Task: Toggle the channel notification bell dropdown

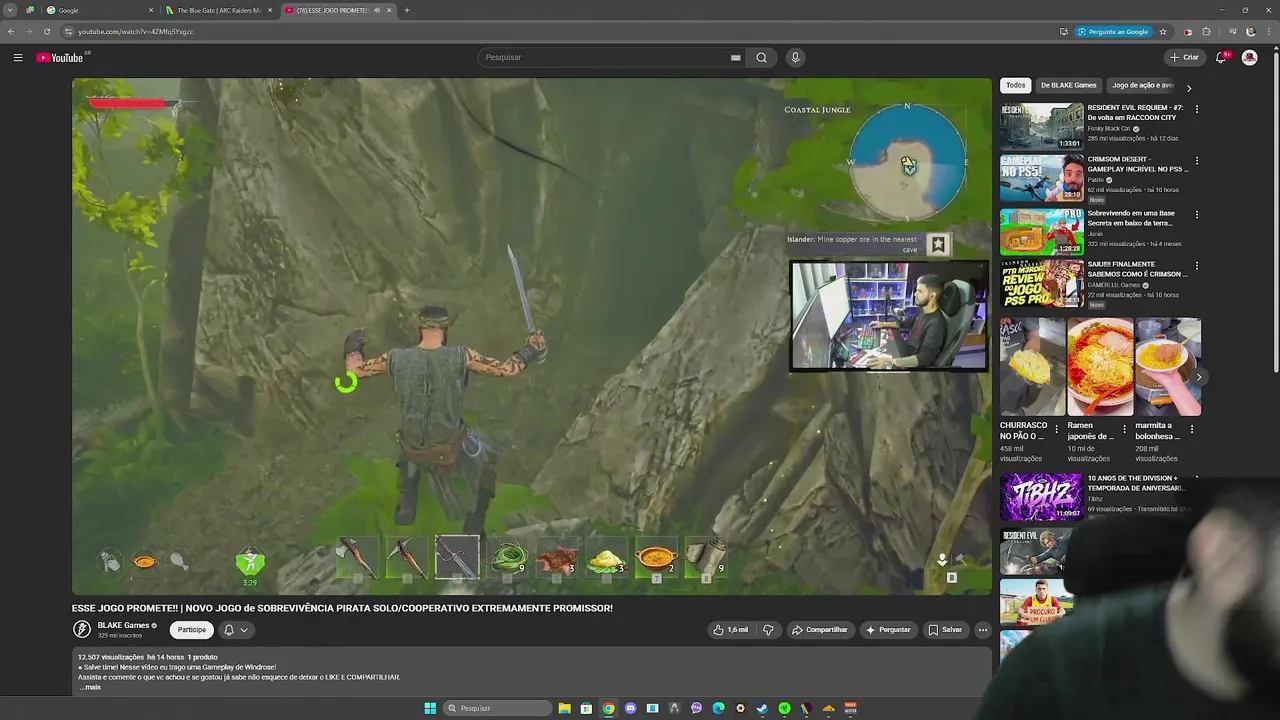Action: pyautogui.click(x=235, y=630)
